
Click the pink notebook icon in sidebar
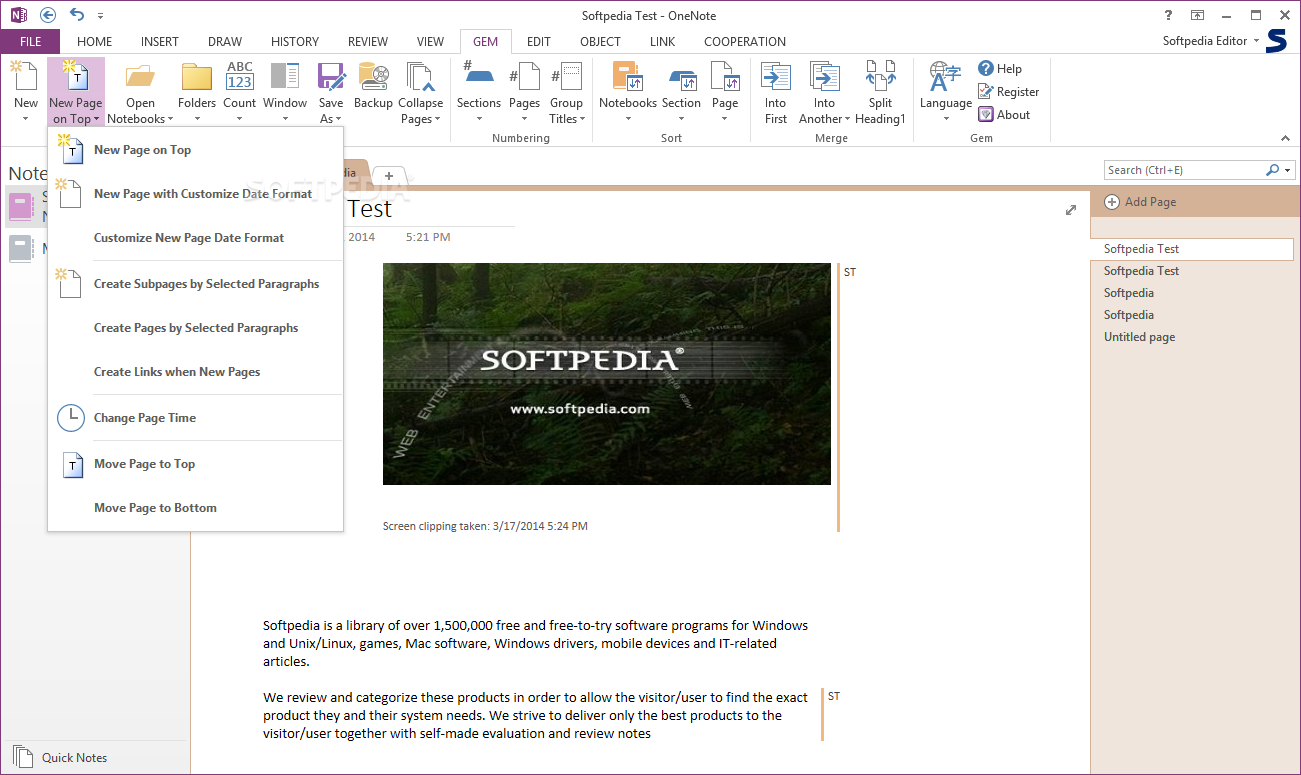[21, 206]
